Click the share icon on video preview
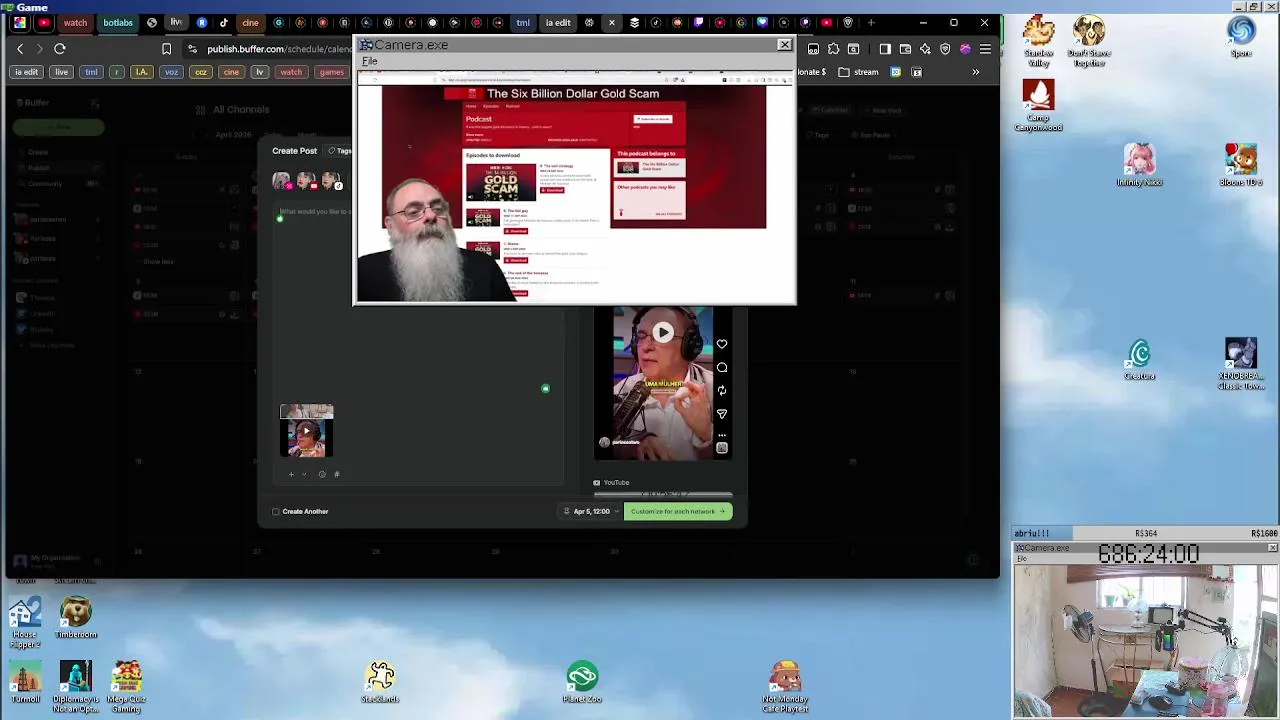 [x=722, y=413]
